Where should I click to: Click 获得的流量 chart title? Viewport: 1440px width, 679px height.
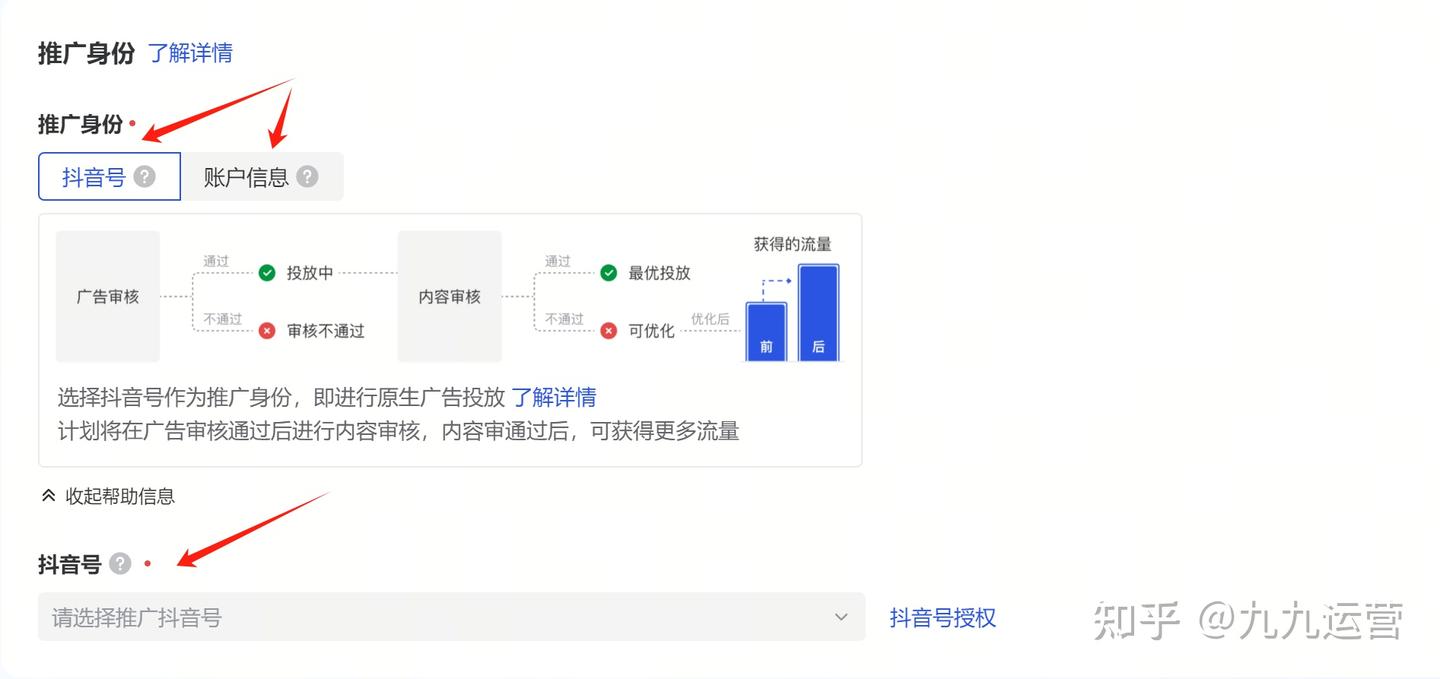click(x=792, y=243)
